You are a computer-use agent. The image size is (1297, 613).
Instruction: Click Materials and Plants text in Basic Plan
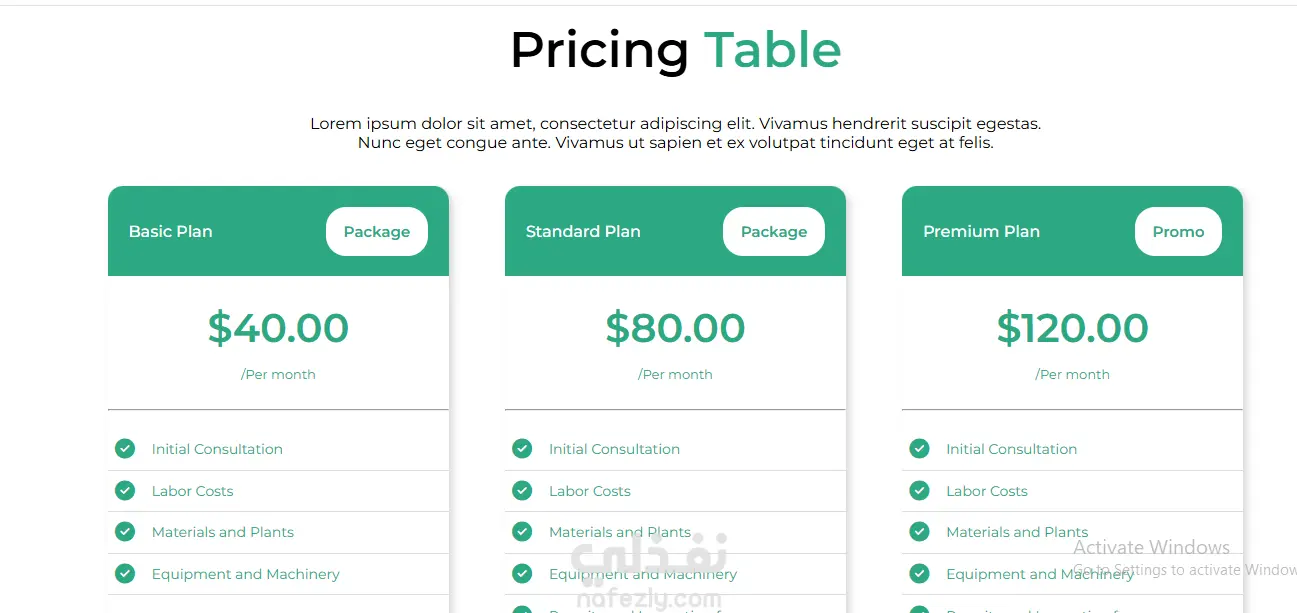[223, 532]
